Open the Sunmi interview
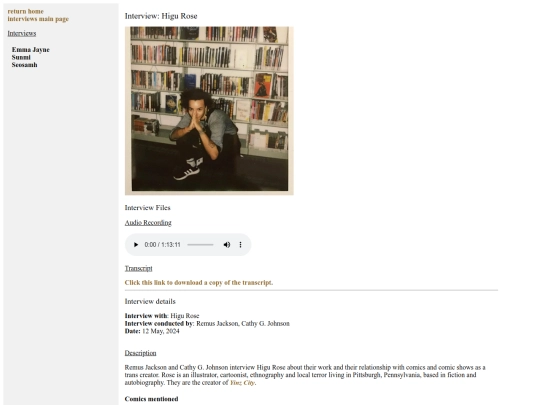 coord(21,57)
